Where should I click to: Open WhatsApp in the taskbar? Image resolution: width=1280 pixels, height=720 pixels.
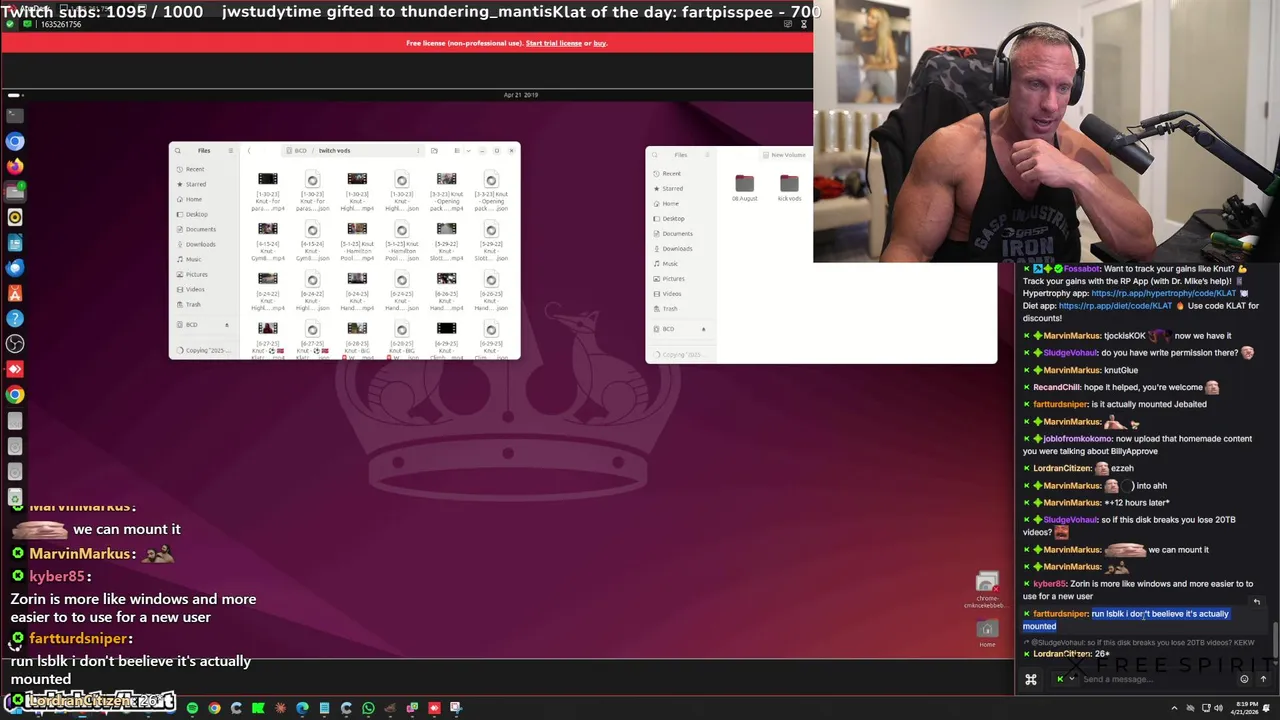click(368, 708)
